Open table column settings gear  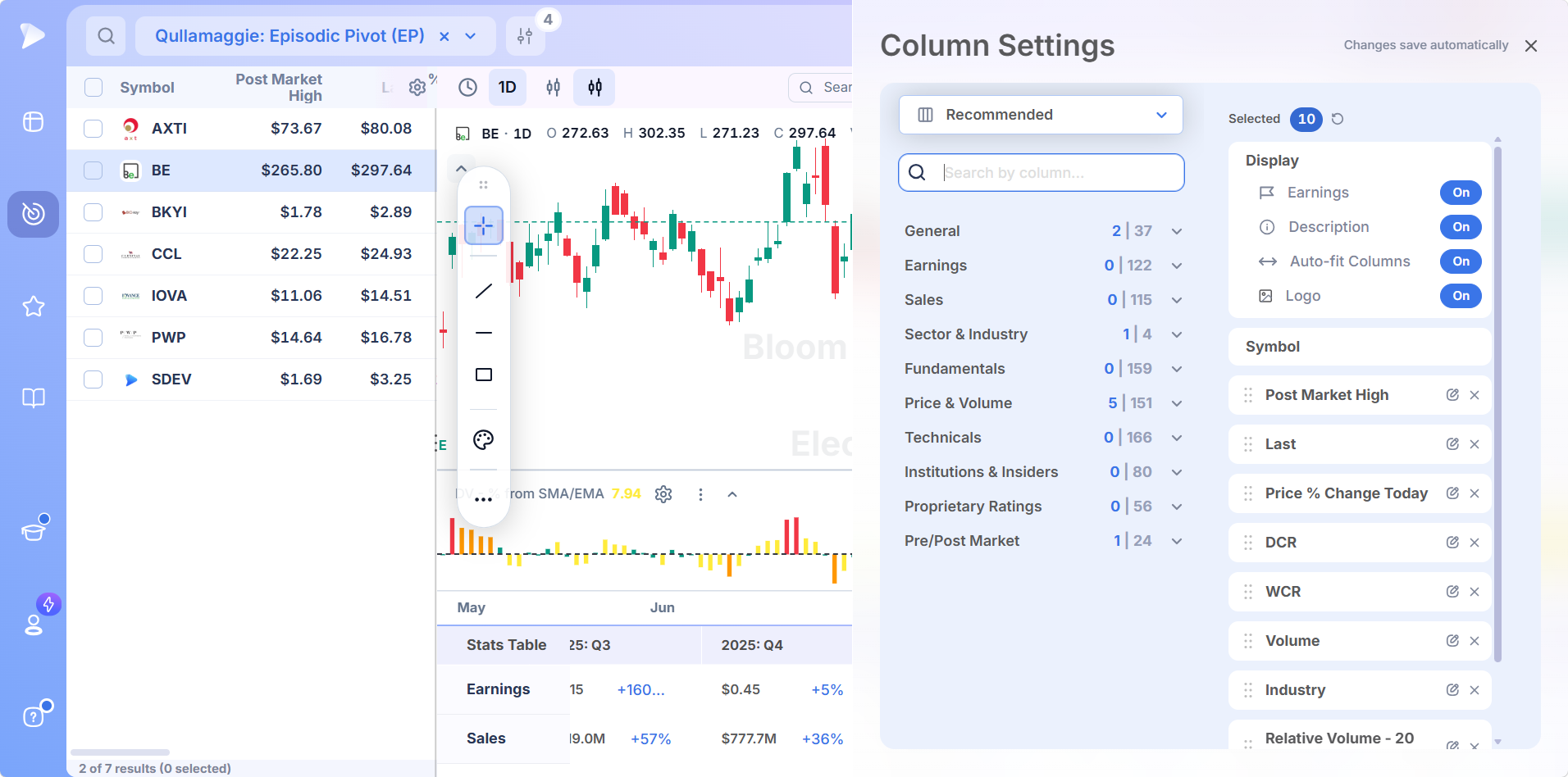click(x=417, y=87)
